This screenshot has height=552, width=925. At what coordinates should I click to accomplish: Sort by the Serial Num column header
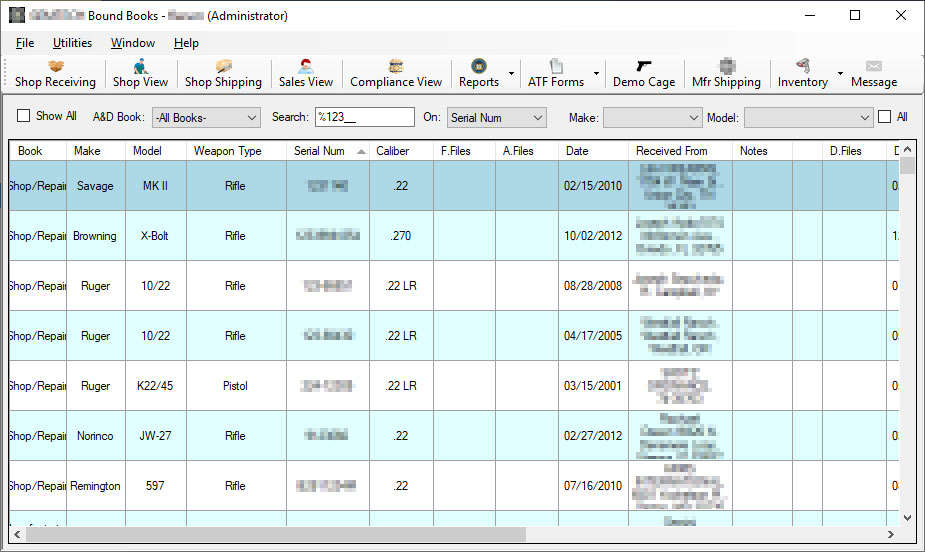[x=328, y=151]
